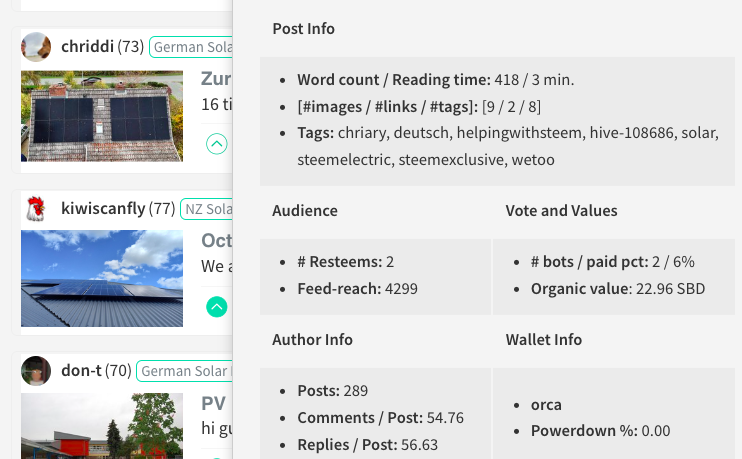
Task: Open post title starting with 'PV'
Action: tap(214, 404)
